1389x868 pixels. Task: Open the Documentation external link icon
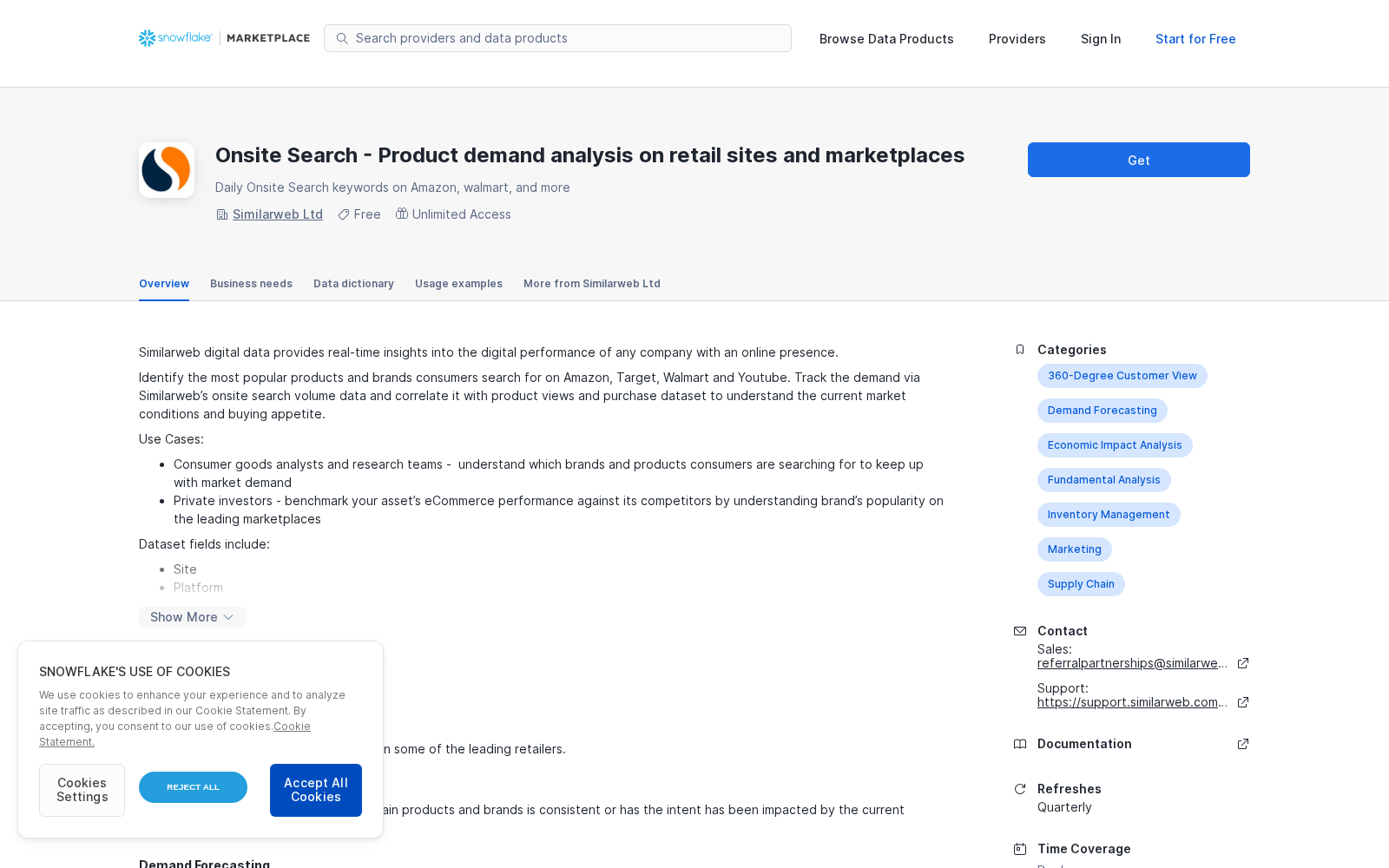(x=1243, y=744)
